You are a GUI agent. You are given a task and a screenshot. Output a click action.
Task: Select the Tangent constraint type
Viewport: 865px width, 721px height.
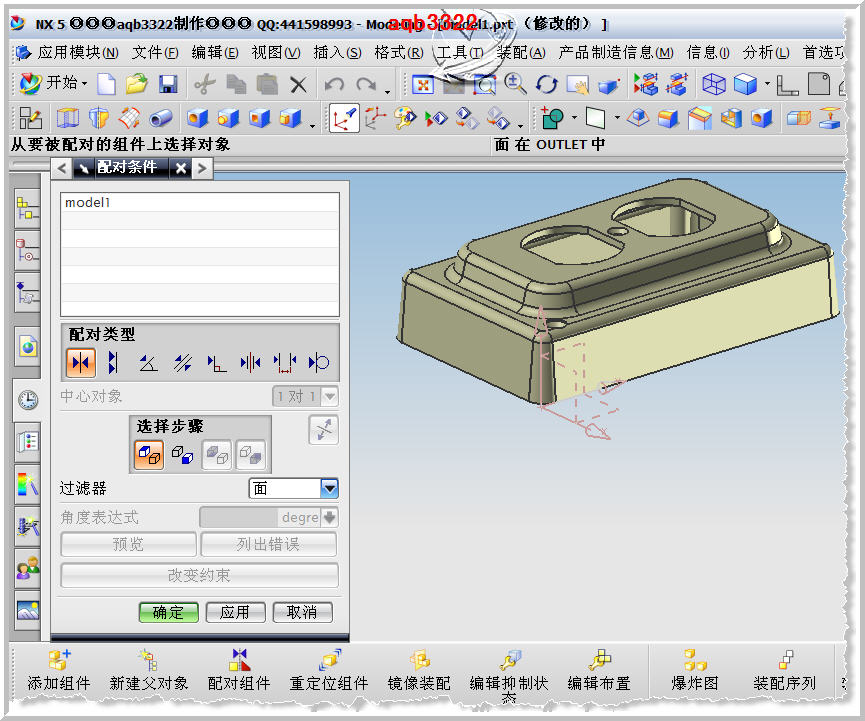coord(318,362)
